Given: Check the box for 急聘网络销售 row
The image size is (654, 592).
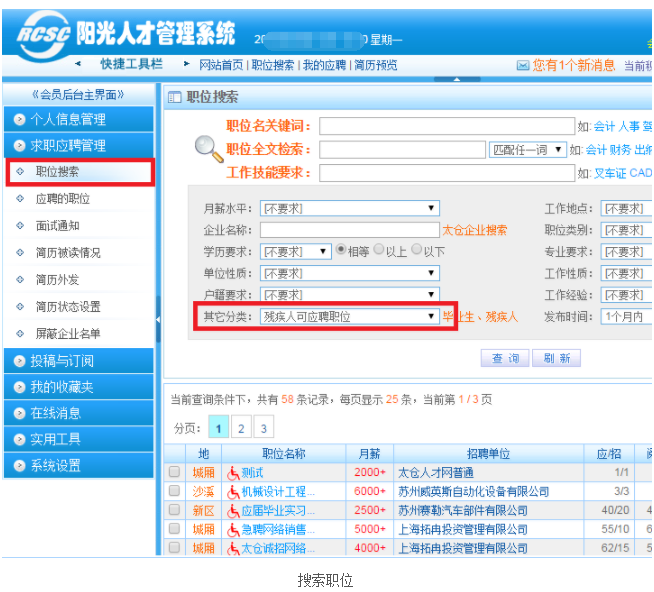Looking at the screenshot, I should coord(174,529).
